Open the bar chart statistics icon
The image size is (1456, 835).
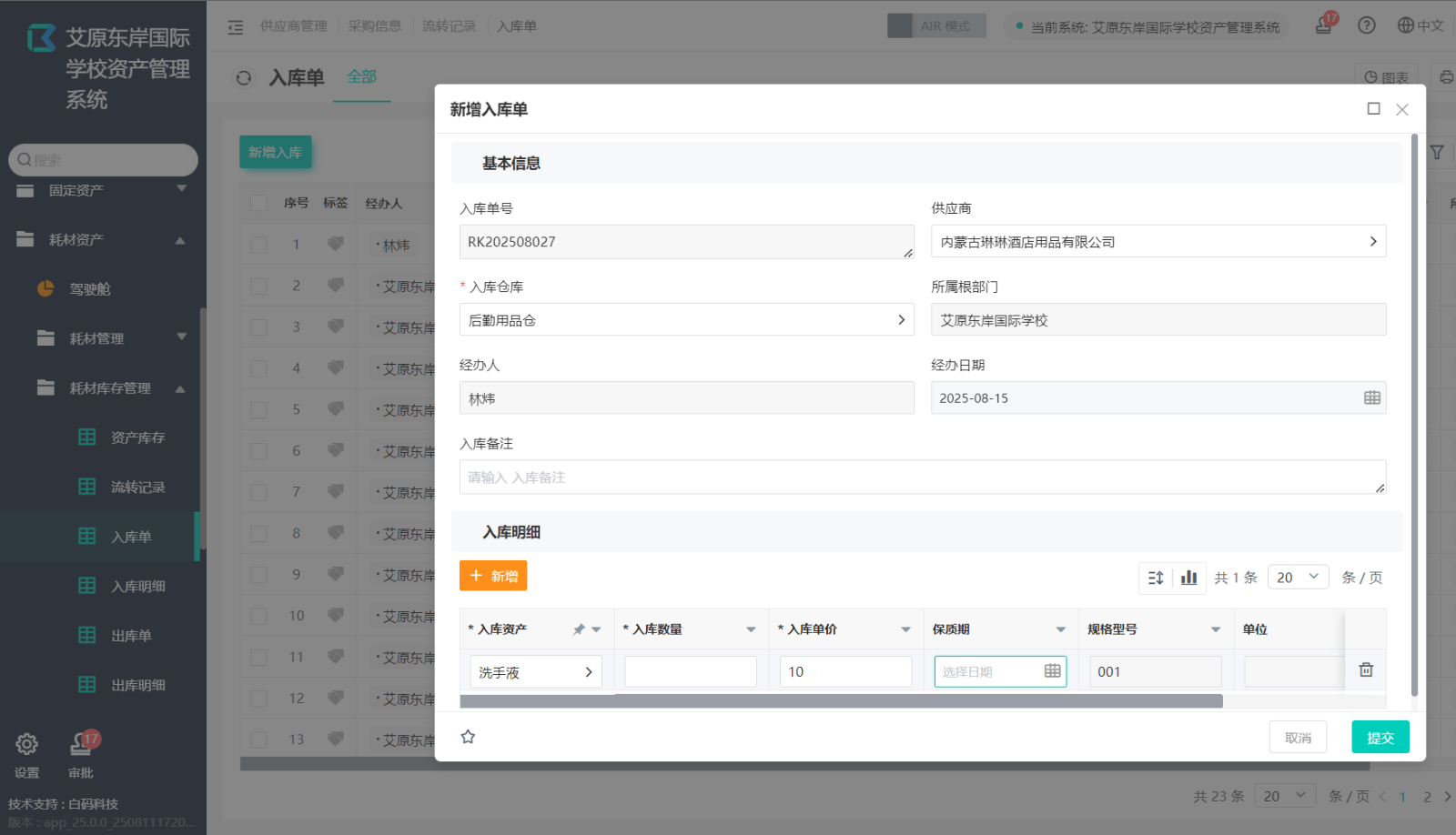pyautogui.click(x=1188, y=578)
